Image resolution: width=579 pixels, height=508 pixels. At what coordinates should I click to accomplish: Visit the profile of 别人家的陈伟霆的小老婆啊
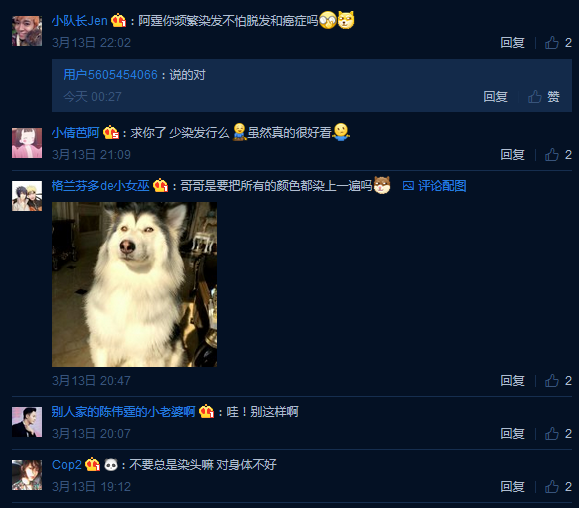pos(123,412)
